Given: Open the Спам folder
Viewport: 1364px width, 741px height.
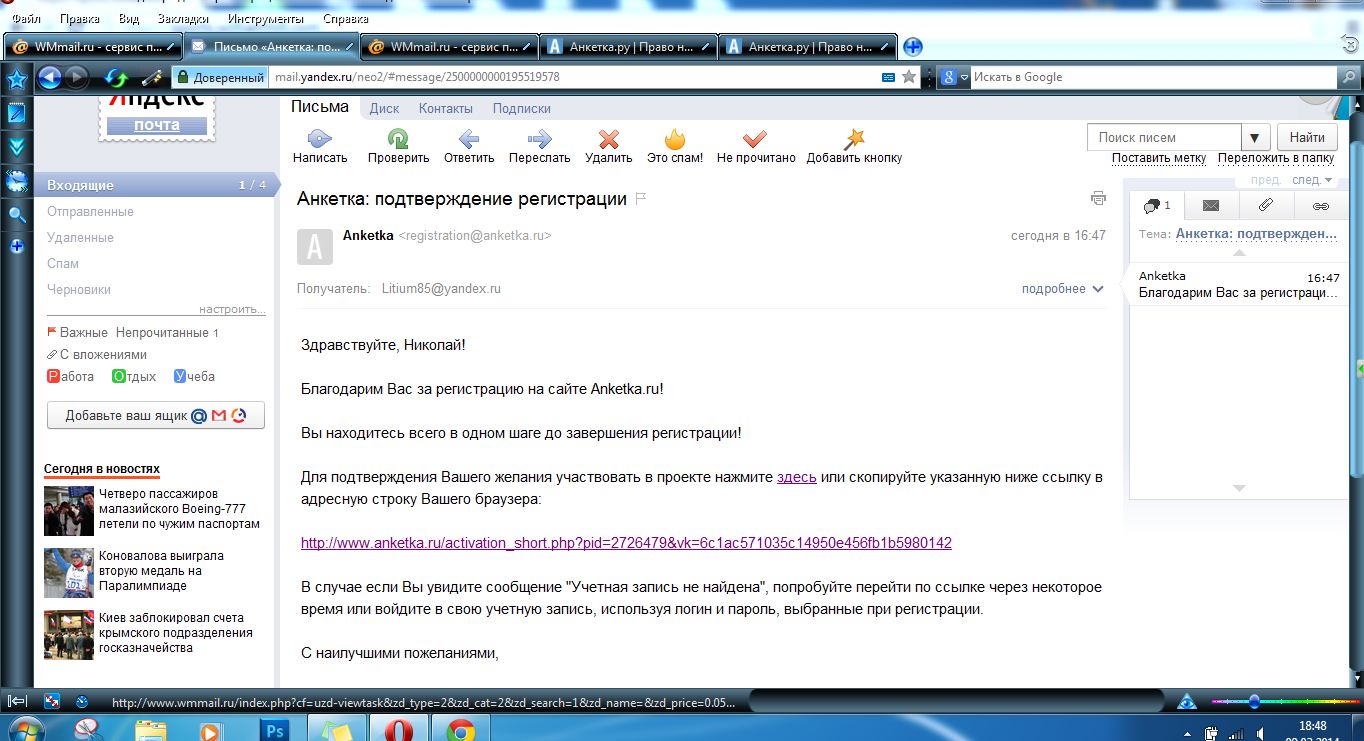Looking at the screenshot, I should coord(63,264).
